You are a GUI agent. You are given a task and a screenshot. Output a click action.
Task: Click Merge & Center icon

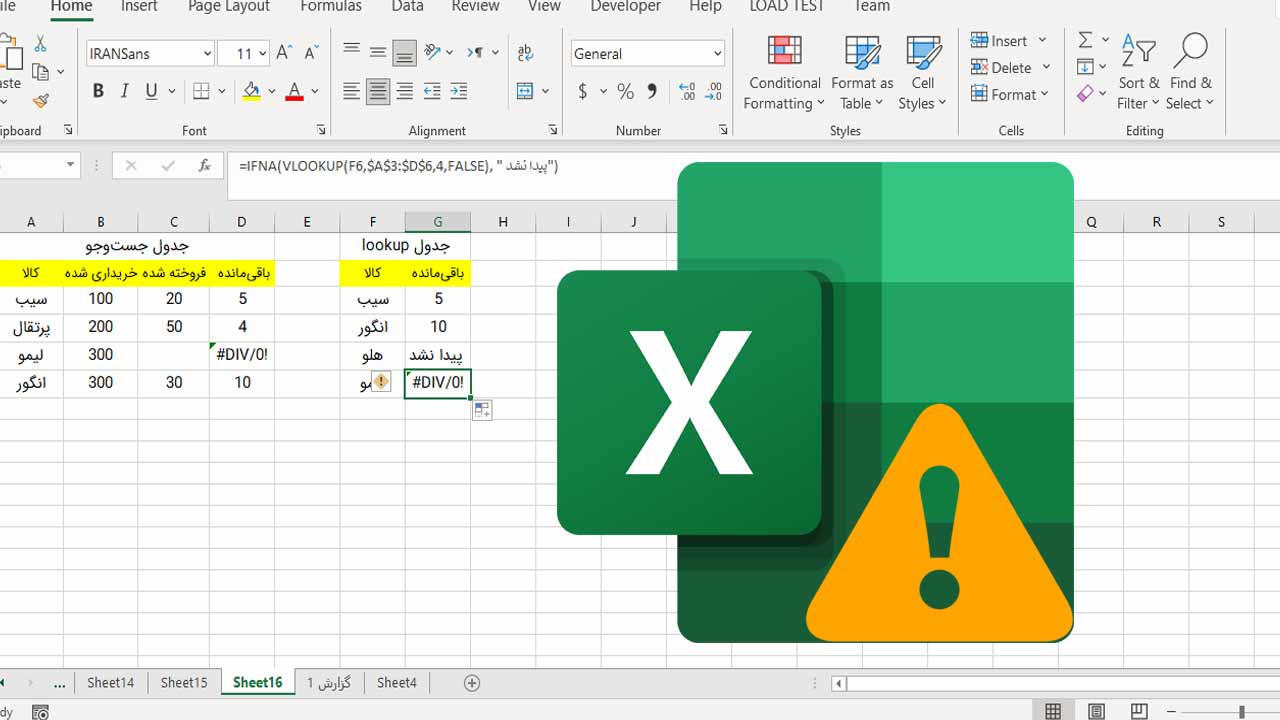click(x=525, y=91)
